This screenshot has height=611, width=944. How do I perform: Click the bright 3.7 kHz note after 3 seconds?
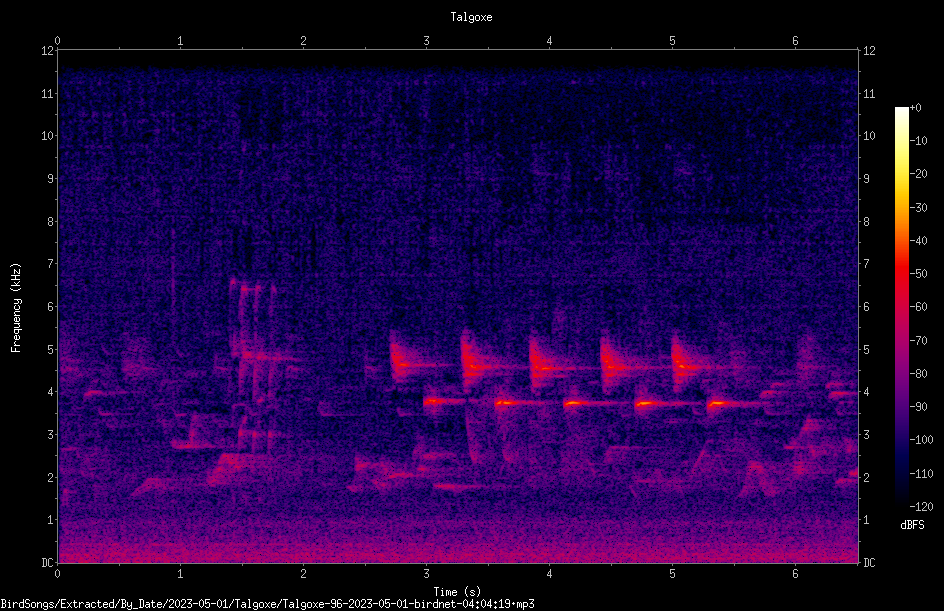pos(437,401)
